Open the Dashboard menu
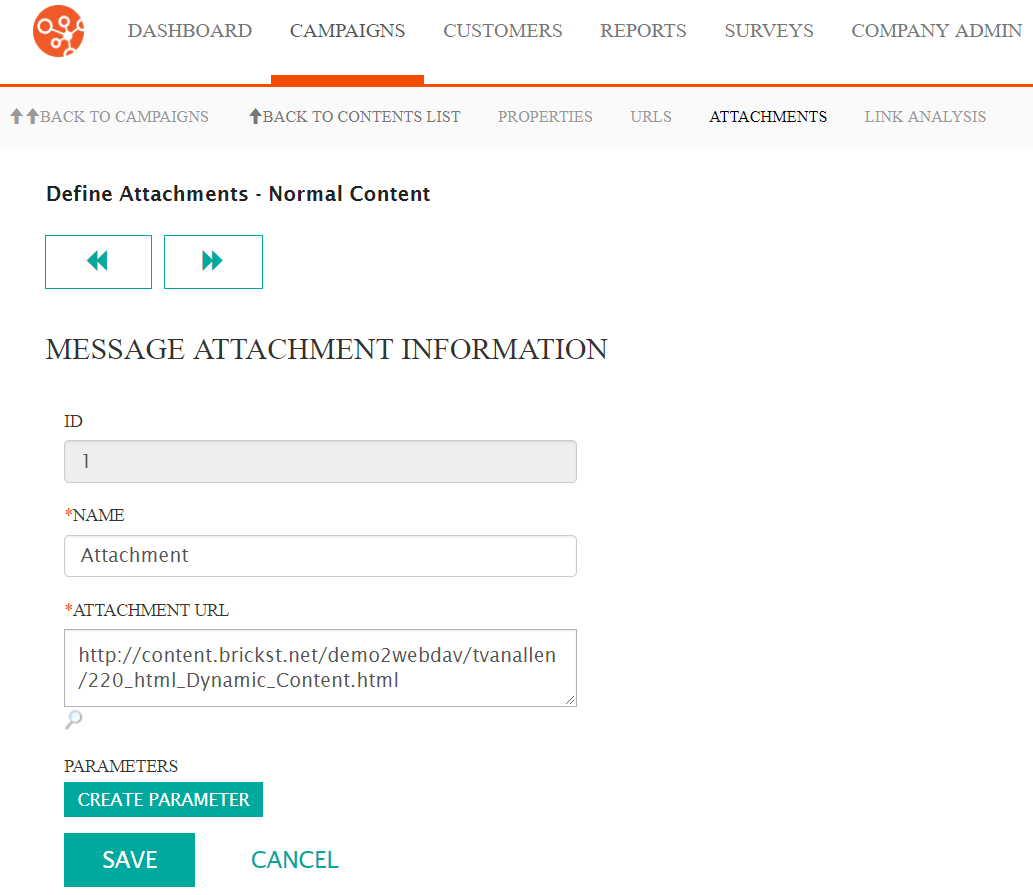This screenshot has width=1033, height=895. click(x=190, y=30)
